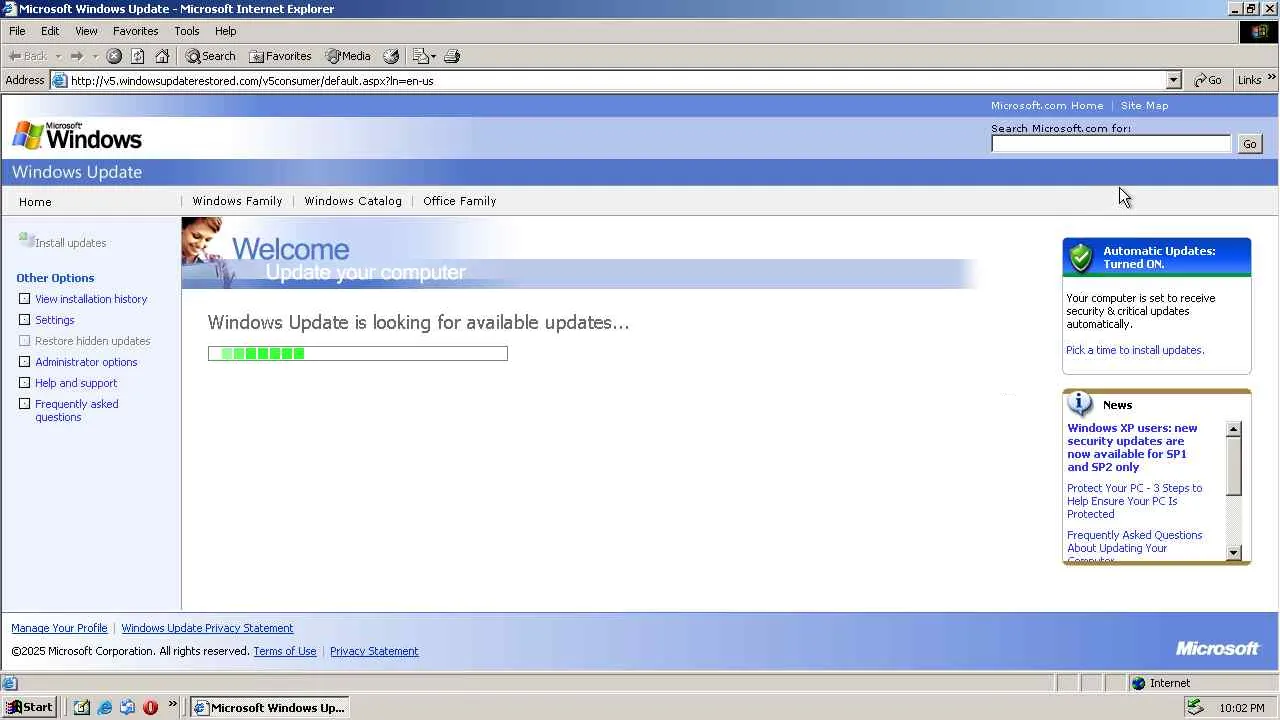Print the page with the printer icon

pos(451,56)
